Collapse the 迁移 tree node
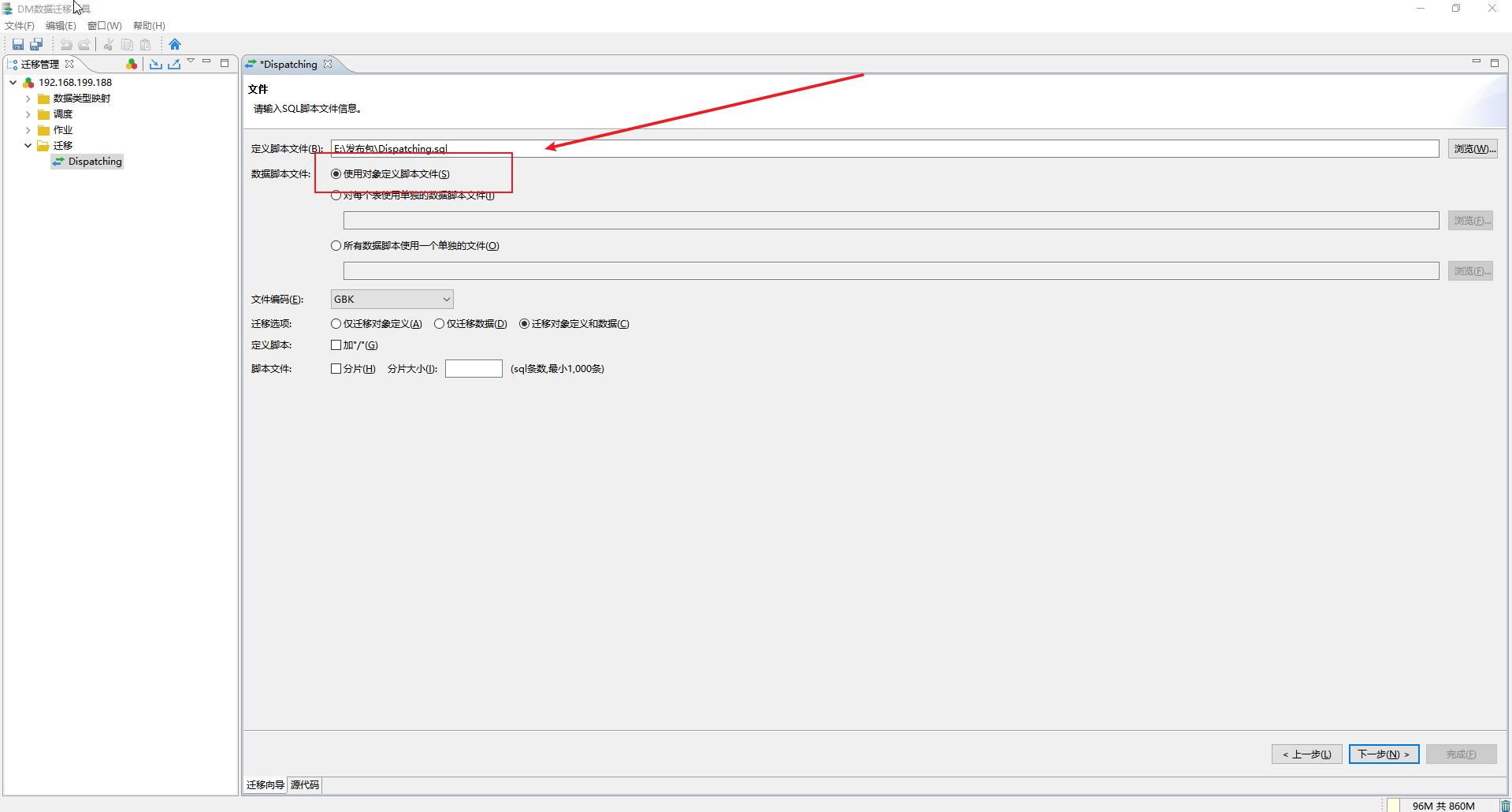Viewport: 1512px width, 812px height. coord(28,146)
